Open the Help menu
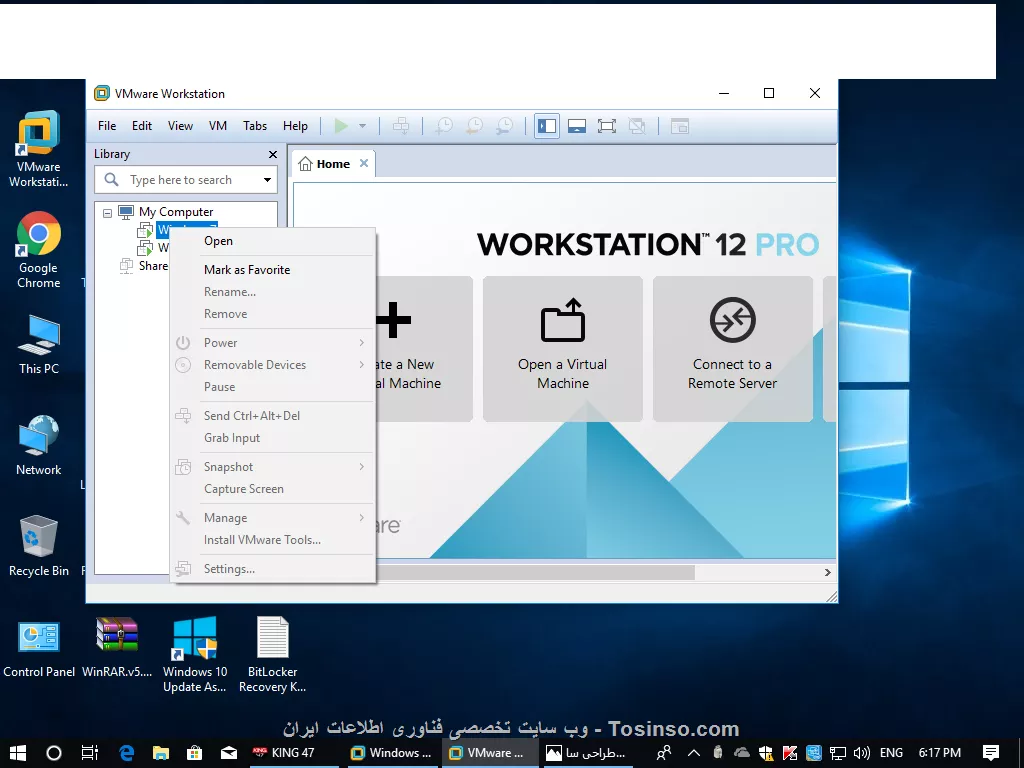Viewport: 1024px width, 768px height. point(295,126)
